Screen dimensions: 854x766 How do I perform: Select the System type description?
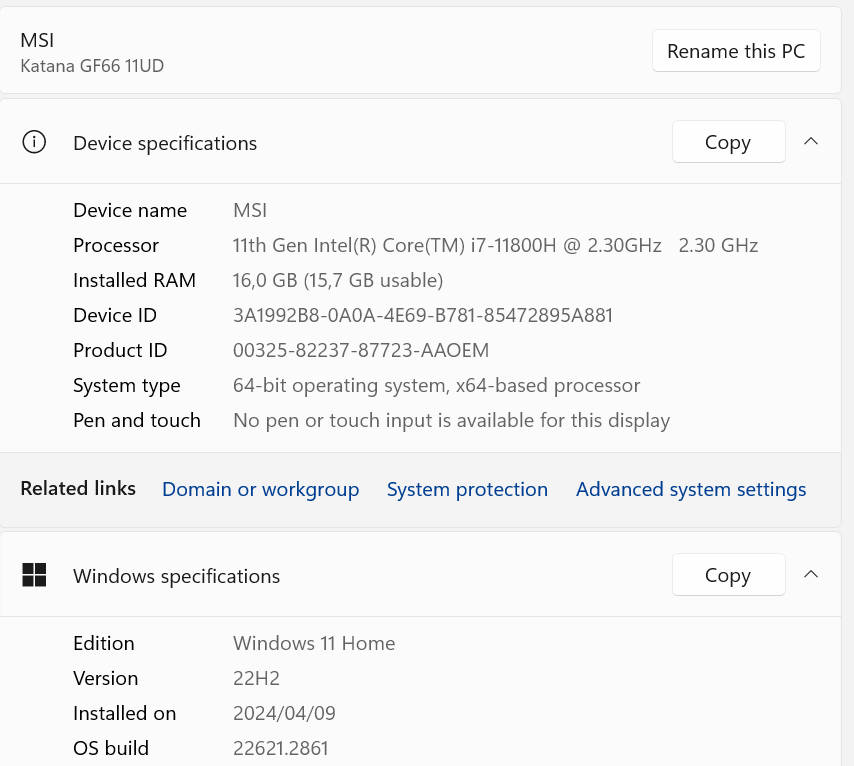click(x=436, y=385)
